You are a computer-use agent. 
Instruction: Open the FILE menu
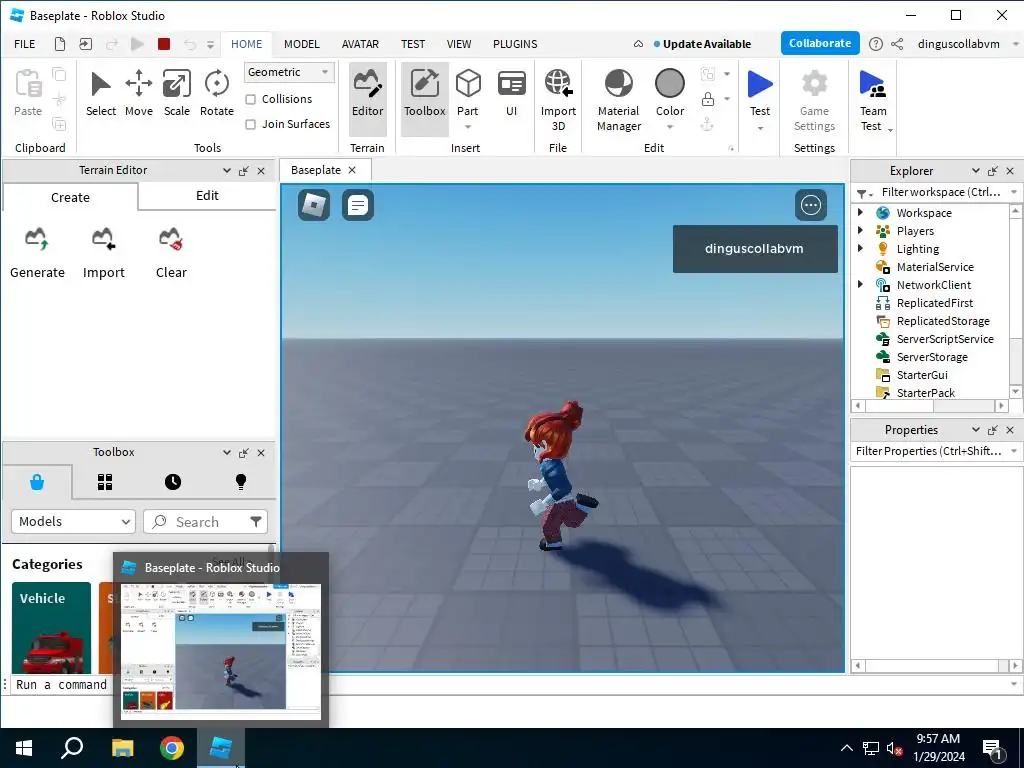[25, 44]
